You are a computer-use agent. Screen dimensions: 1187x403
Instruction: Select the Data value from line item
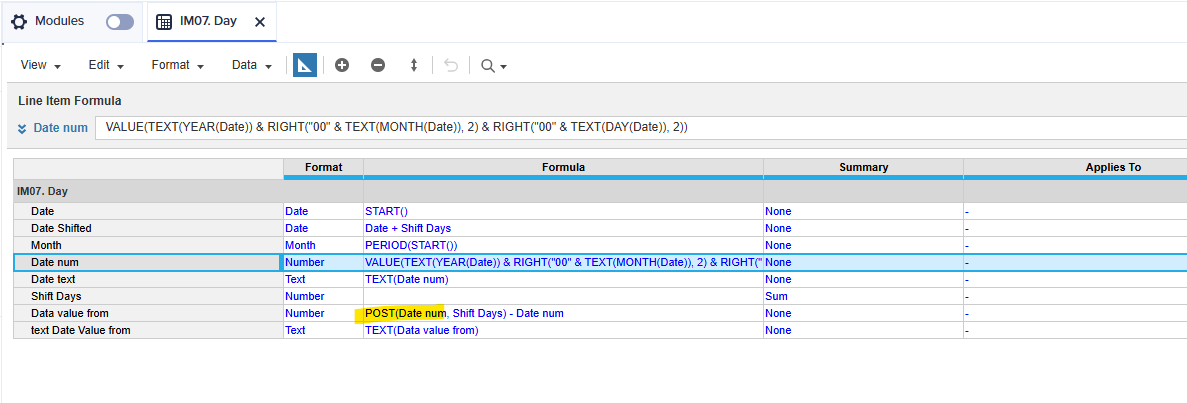click(x=148, y=313)
